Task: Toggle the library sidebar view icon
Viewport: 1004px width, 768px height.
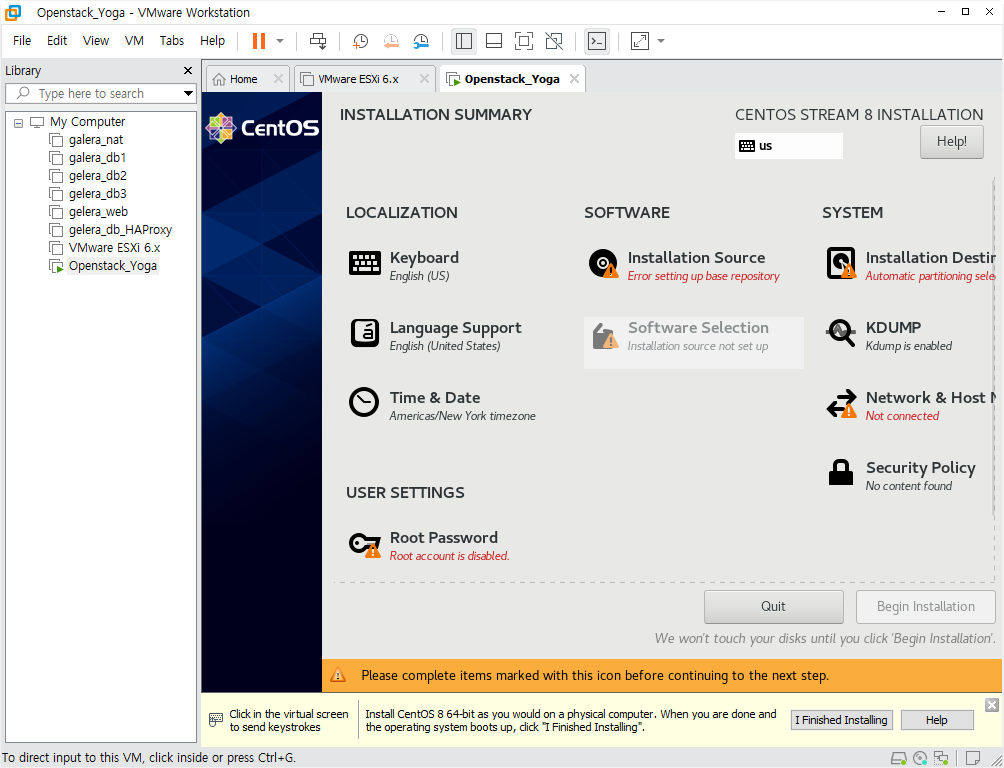Action: coord(464,41)
